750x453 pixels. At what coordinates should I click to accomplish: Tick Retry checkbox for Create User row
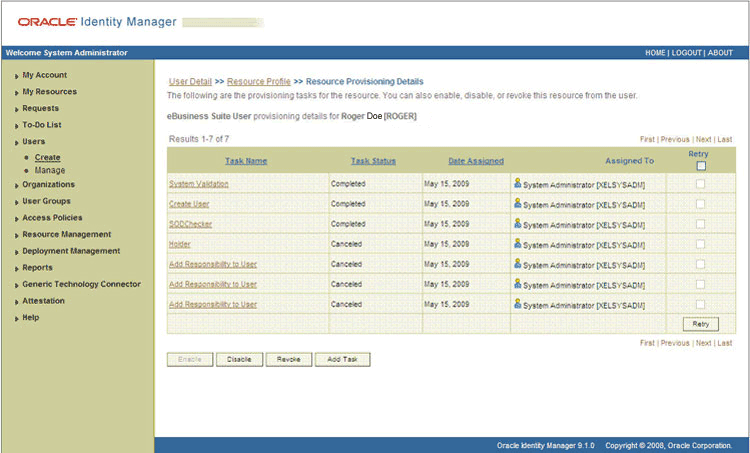700,204
